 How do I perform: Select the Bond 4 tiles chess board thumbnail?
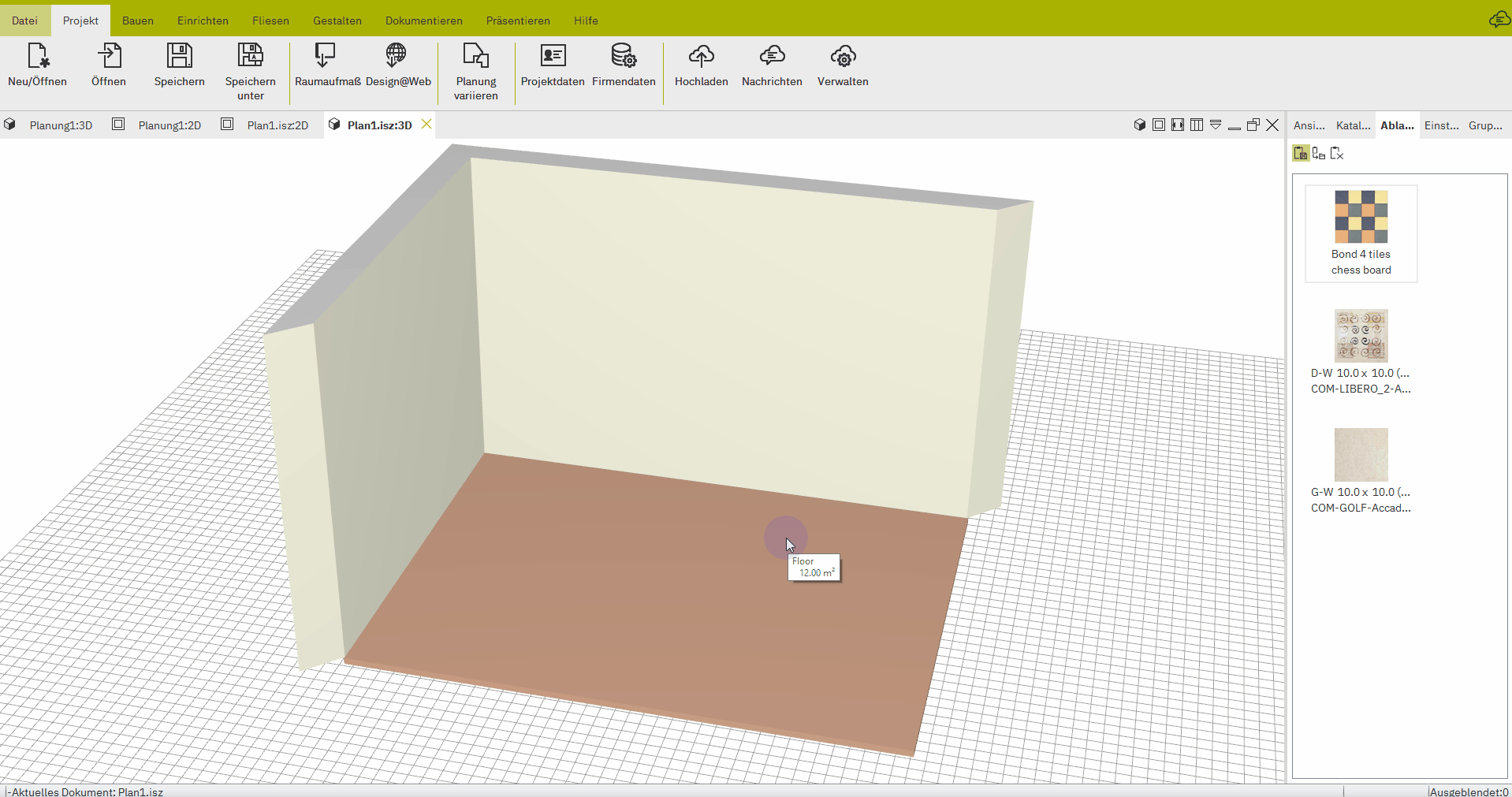tap(1361, 233)
